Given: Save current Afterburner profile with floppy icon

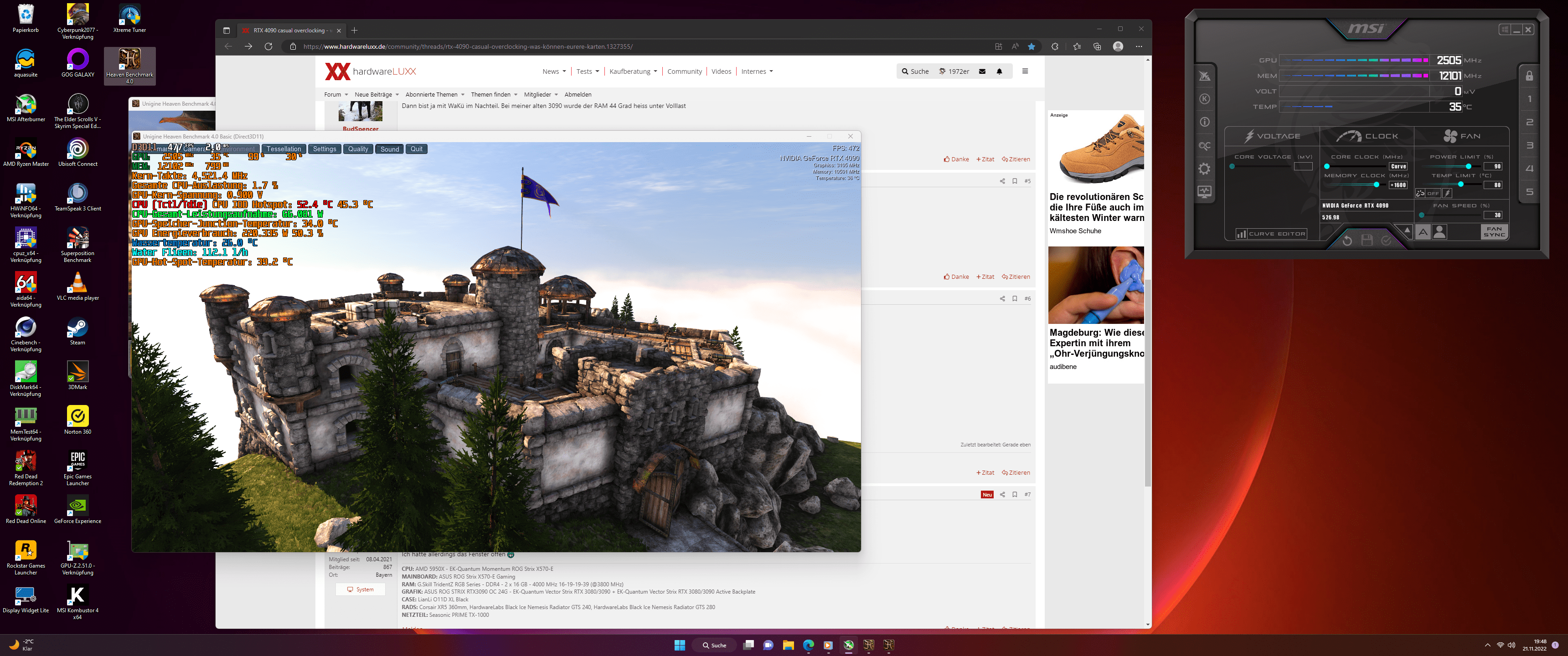Looking at the screenshot, I should tap(1367, 241).
